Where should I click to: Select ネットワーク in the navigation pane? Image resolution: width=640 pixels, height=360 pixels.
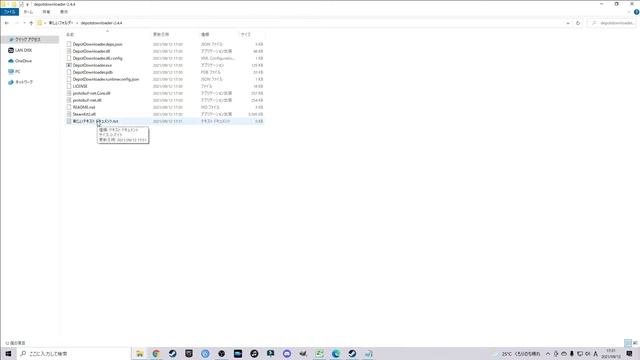point(20,82)
